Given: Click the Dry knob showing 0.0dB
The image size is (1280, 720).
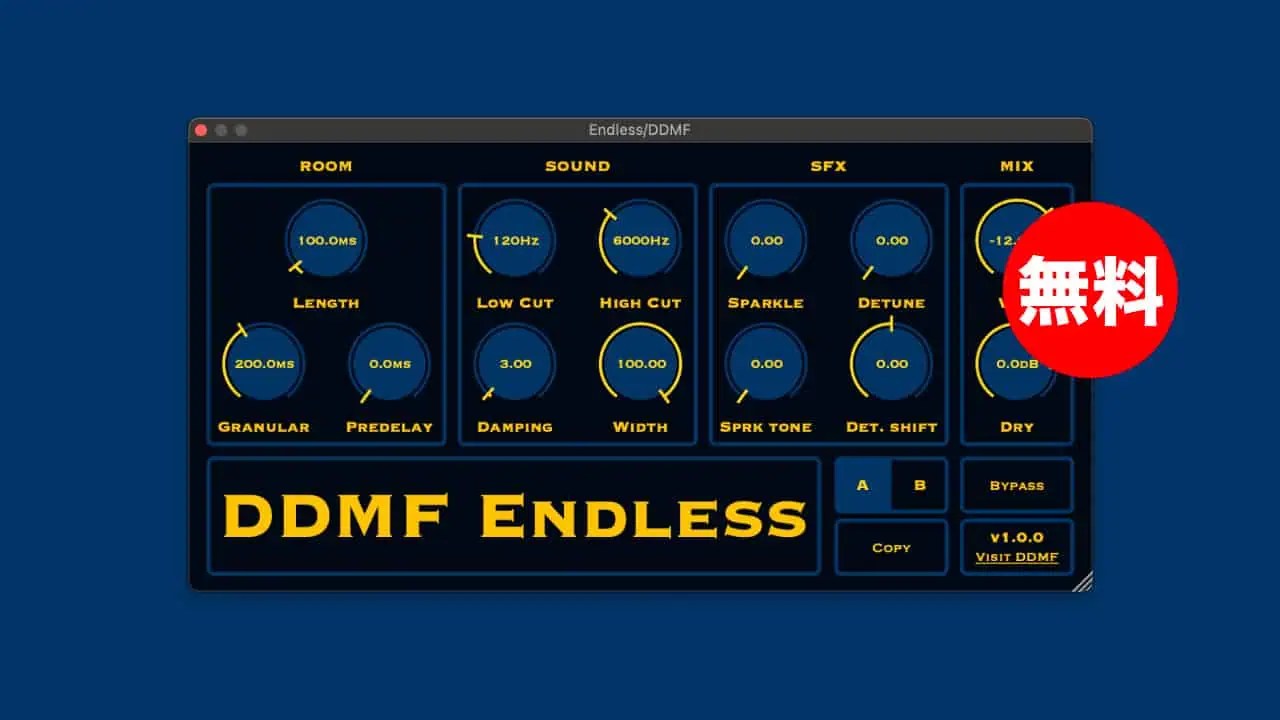Looking at the screenshot, I should (x=1016, y=364).
